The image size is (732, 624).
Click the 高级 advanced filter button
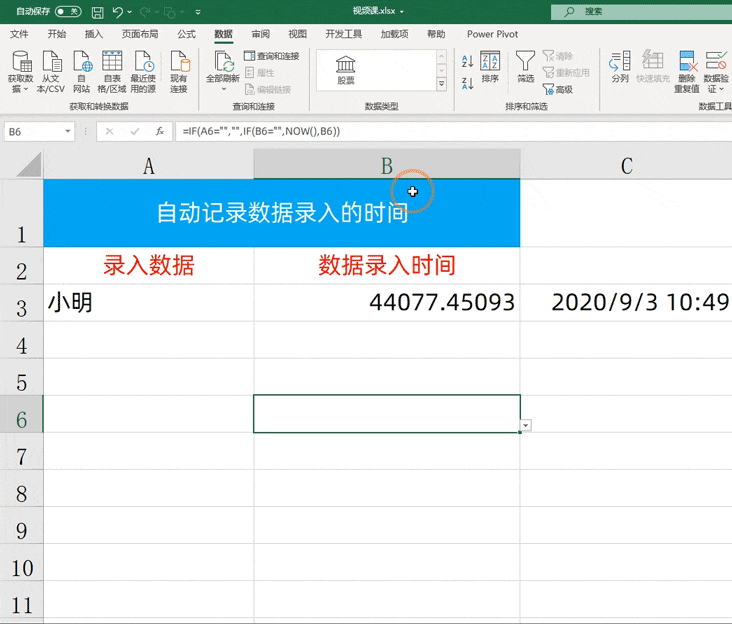point(558,89)
